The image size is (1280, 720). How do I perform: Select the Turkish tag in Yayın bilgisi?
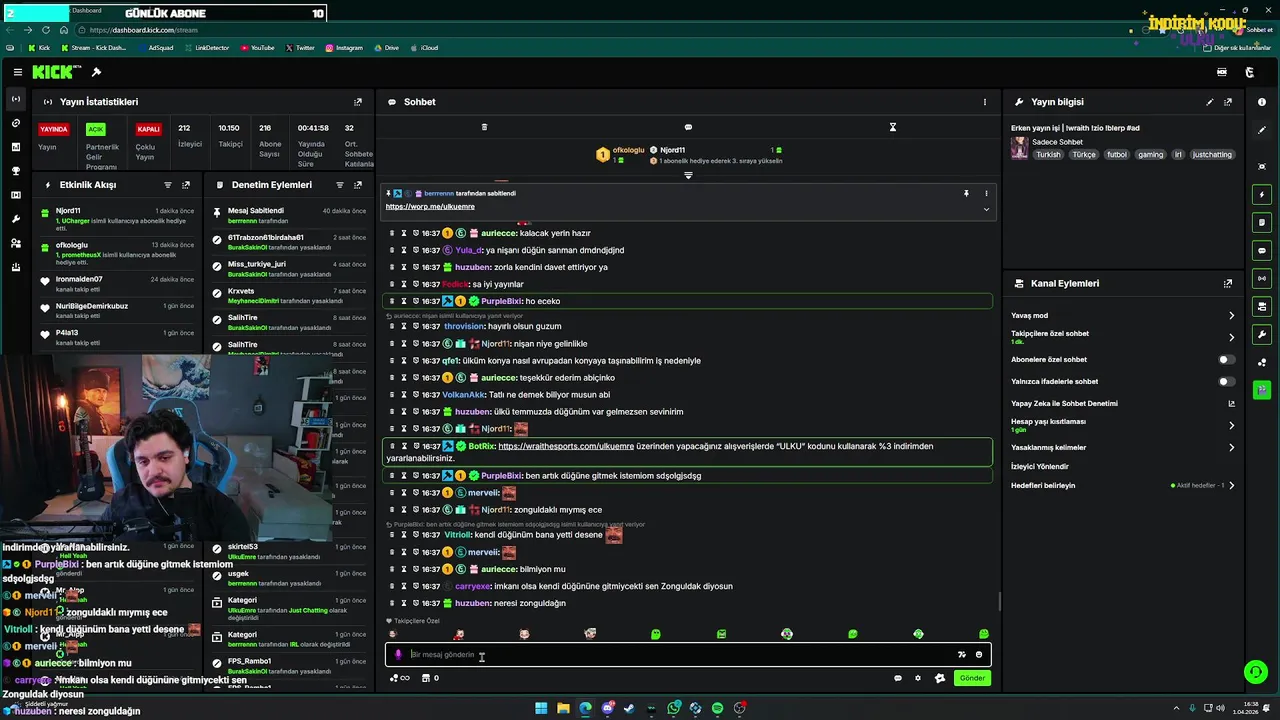click(x=1048, y=155)
